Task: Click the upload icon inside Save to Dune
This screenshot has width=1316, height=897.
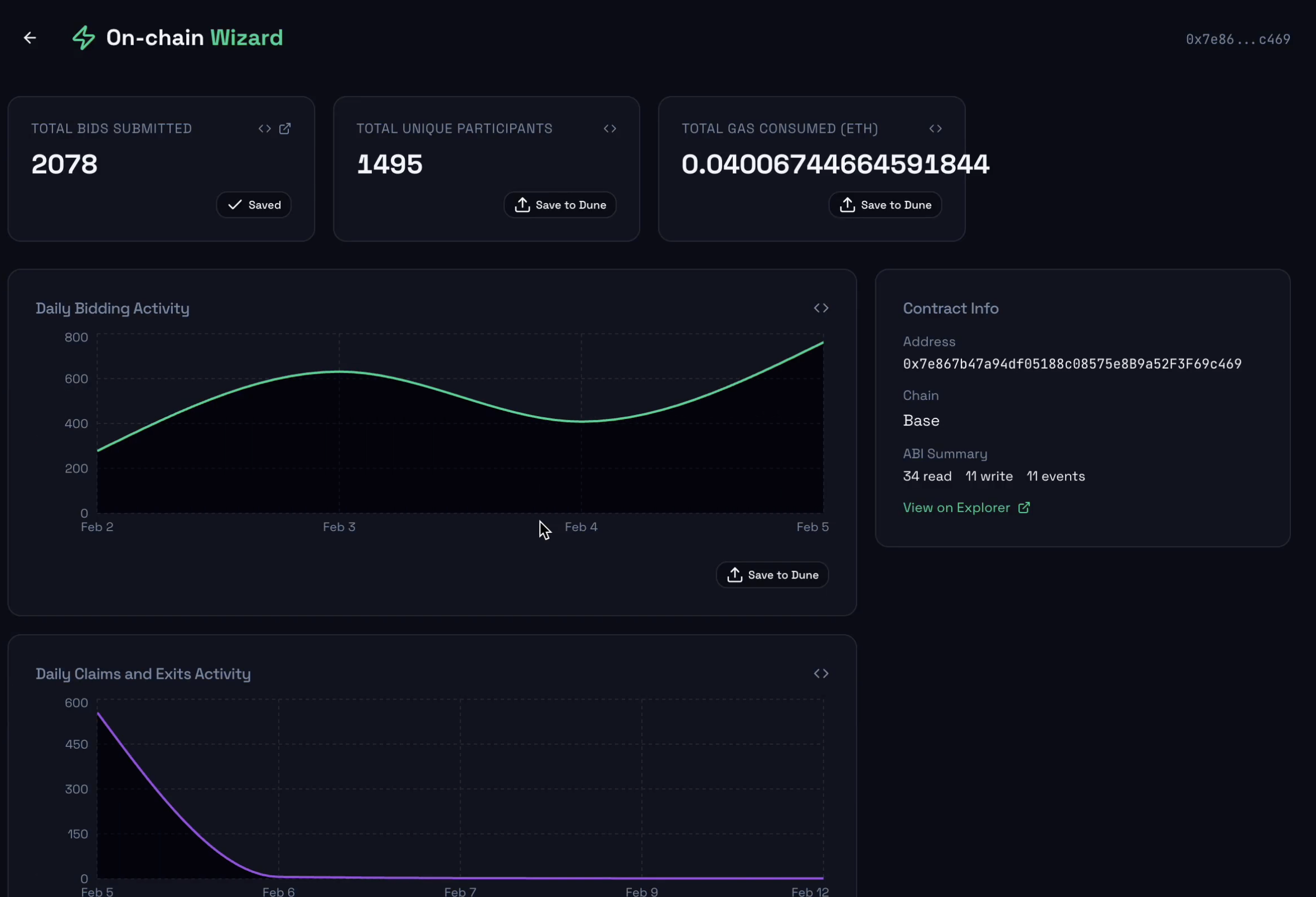Action: point(522,205)
